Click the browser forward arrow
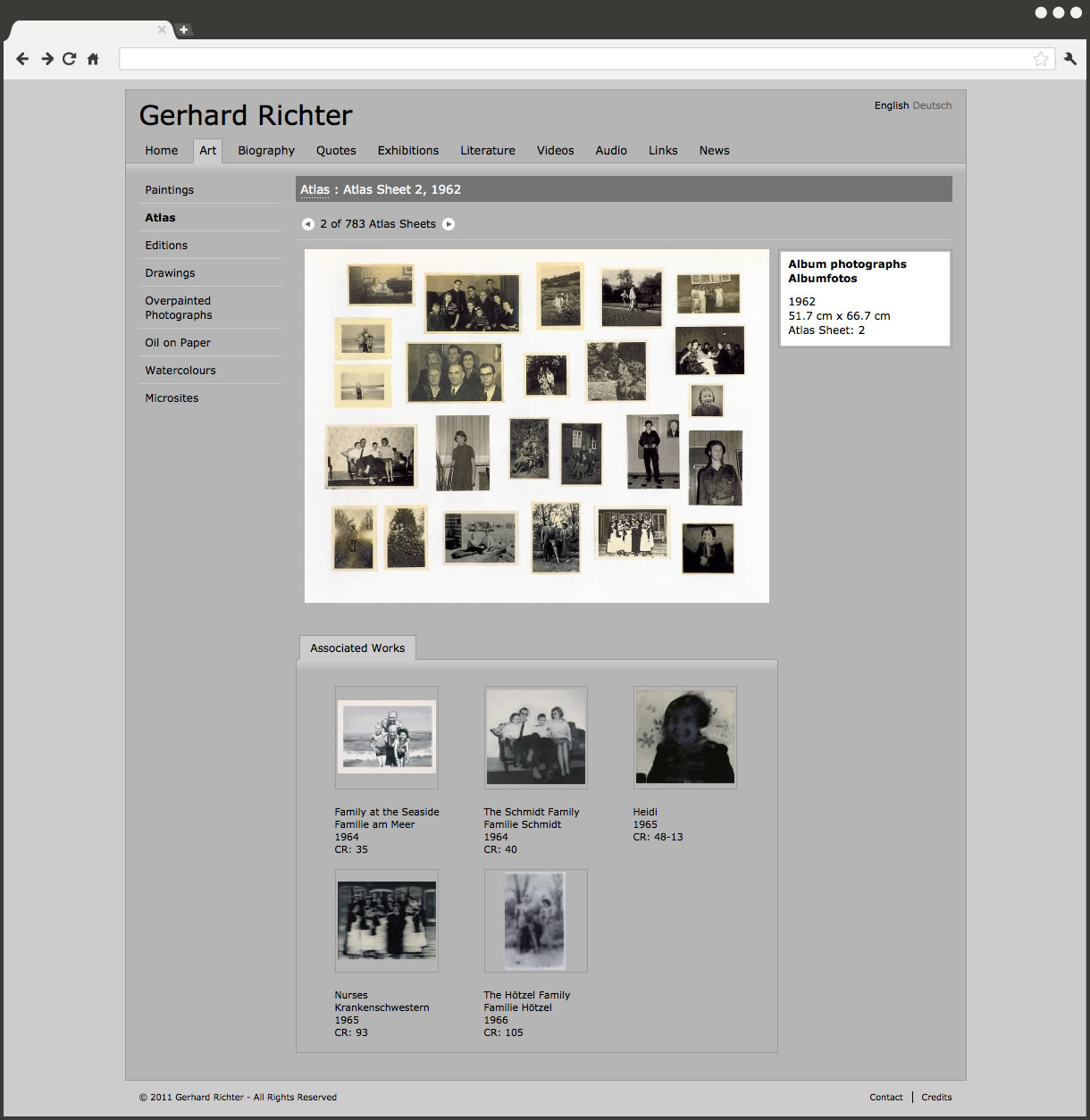The image size is (1090, 1120). pyautogui.click(x=47, y=59)
